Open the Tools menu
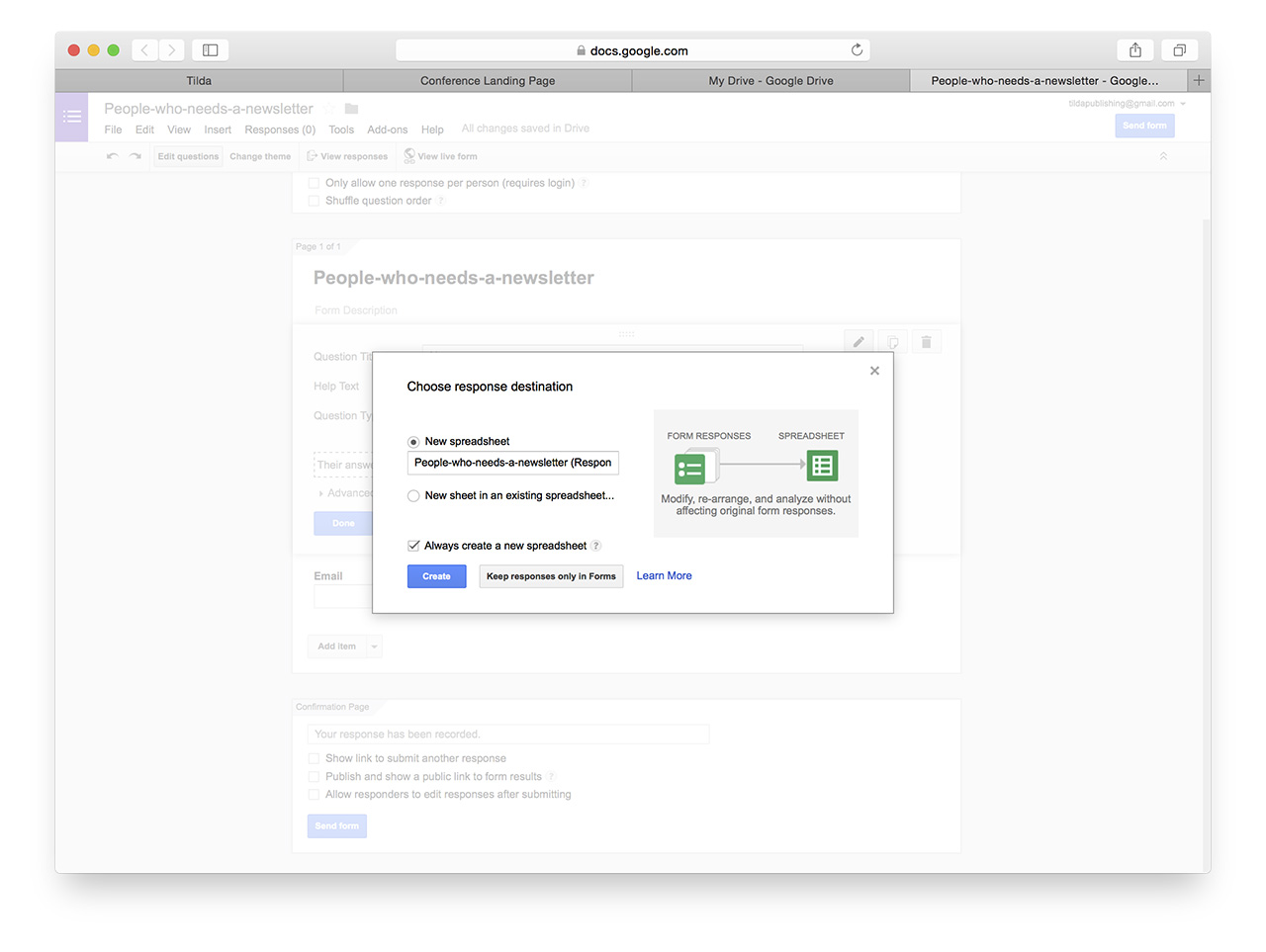 coord(341,130)
